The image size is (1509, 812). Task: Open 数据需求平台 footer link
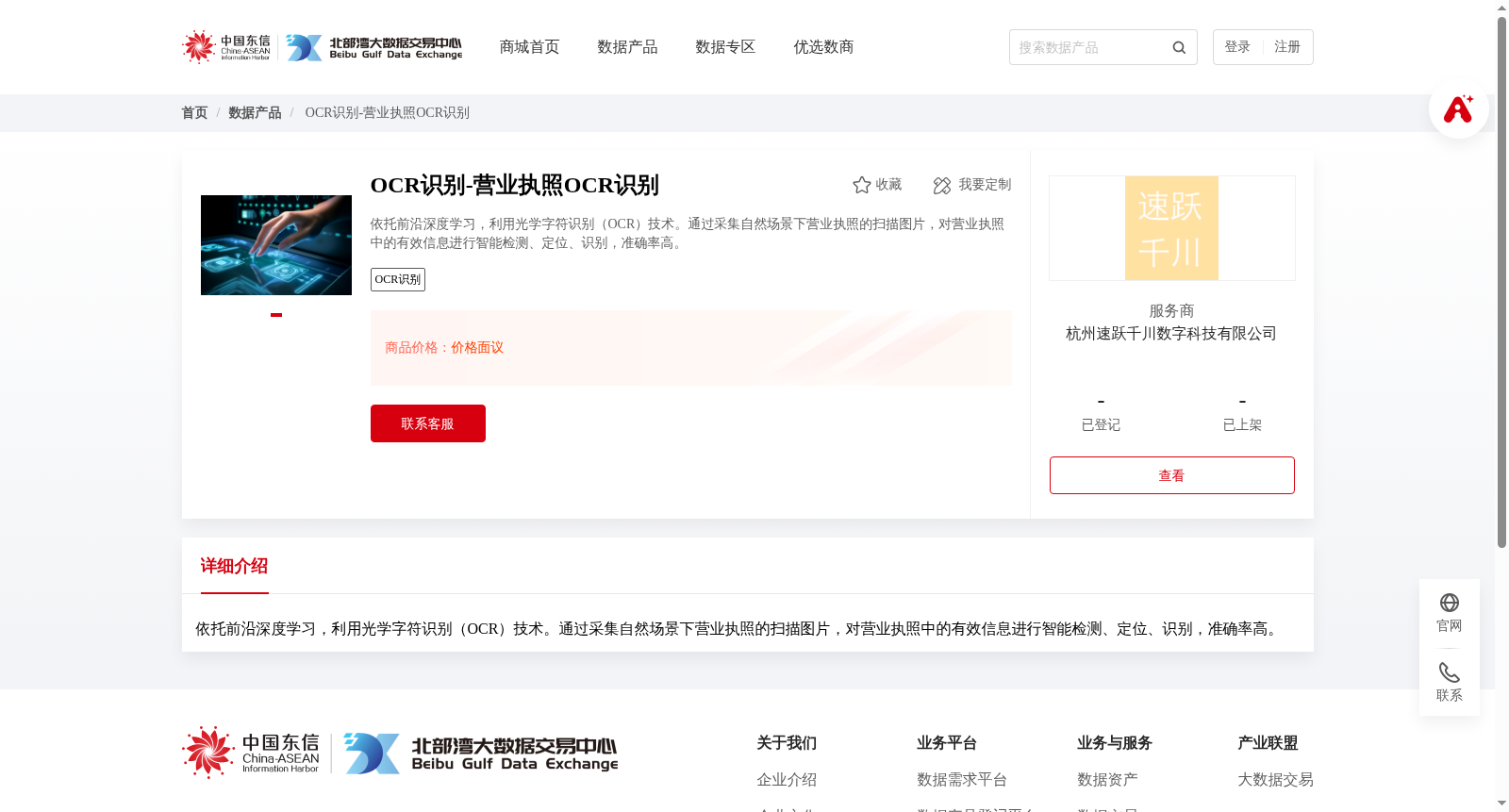(962, 780)
